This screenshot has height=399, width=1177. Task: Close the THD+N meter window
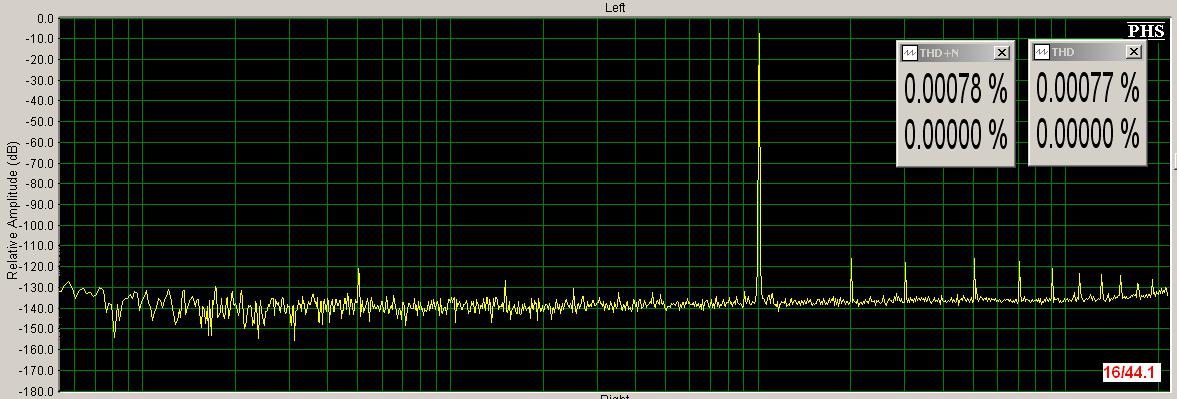pyautogui.click(x=1001, y=52)
